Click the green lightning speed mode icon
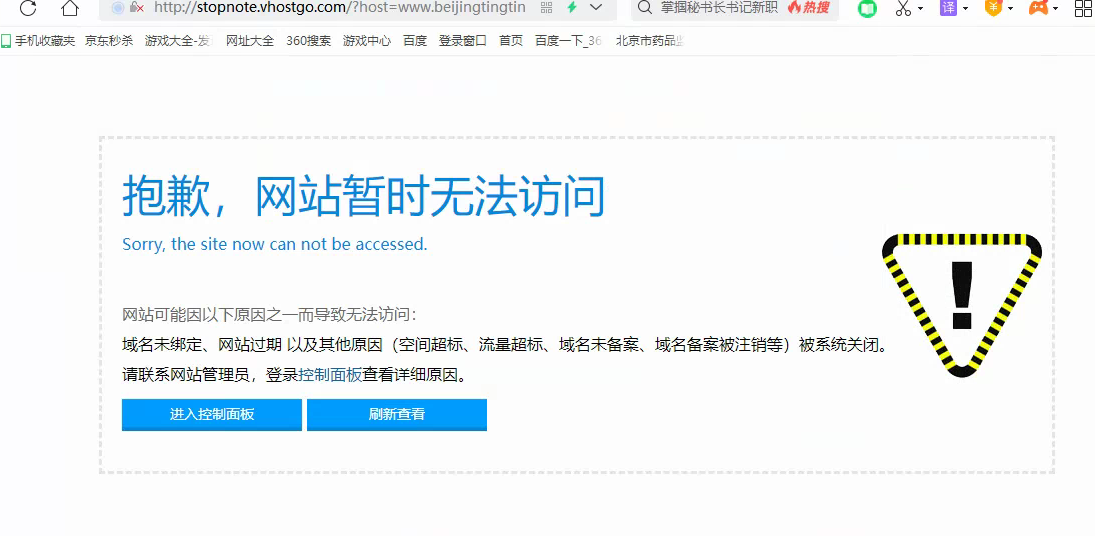 (571, 8)
